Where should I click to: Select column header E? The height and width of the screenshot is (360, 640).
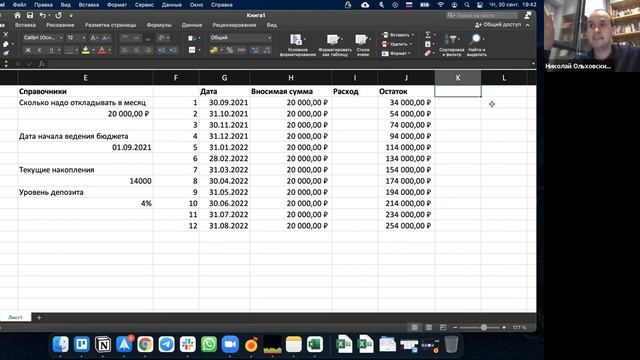(85, 78)
